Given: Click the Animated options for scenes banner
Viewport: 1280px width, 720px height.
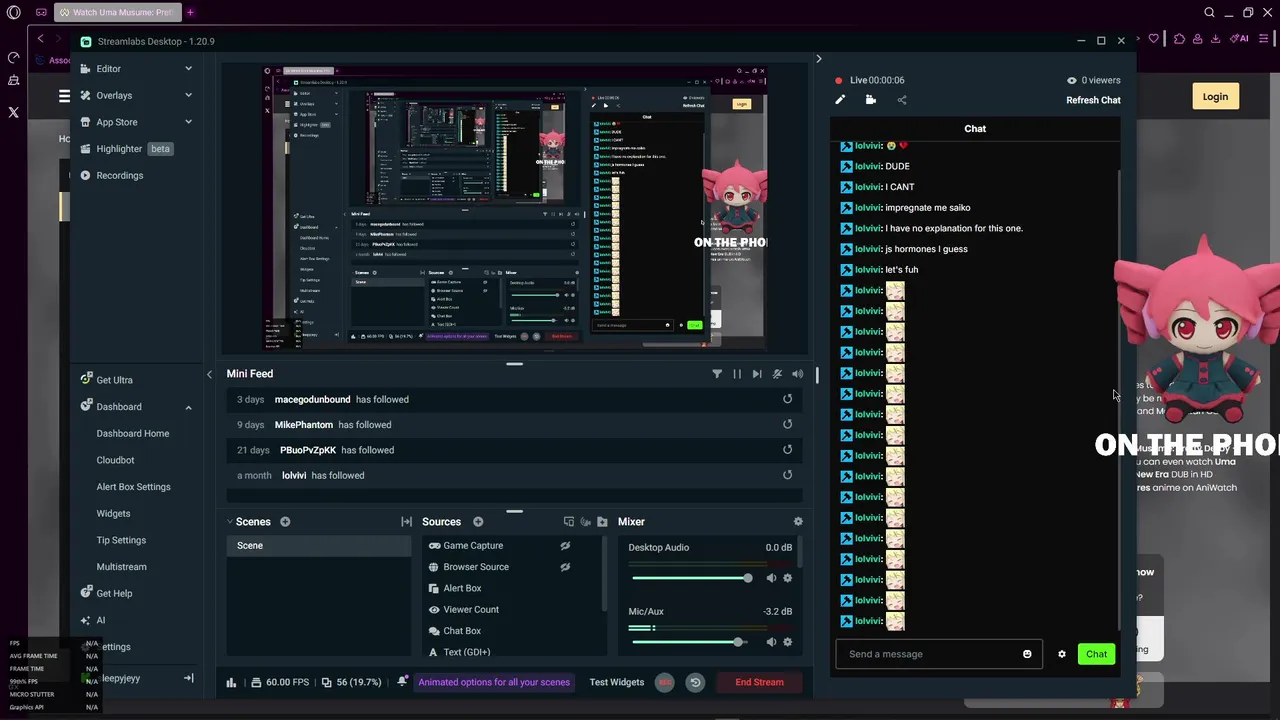Looking at the screenshot, I should tap(494, 682).
